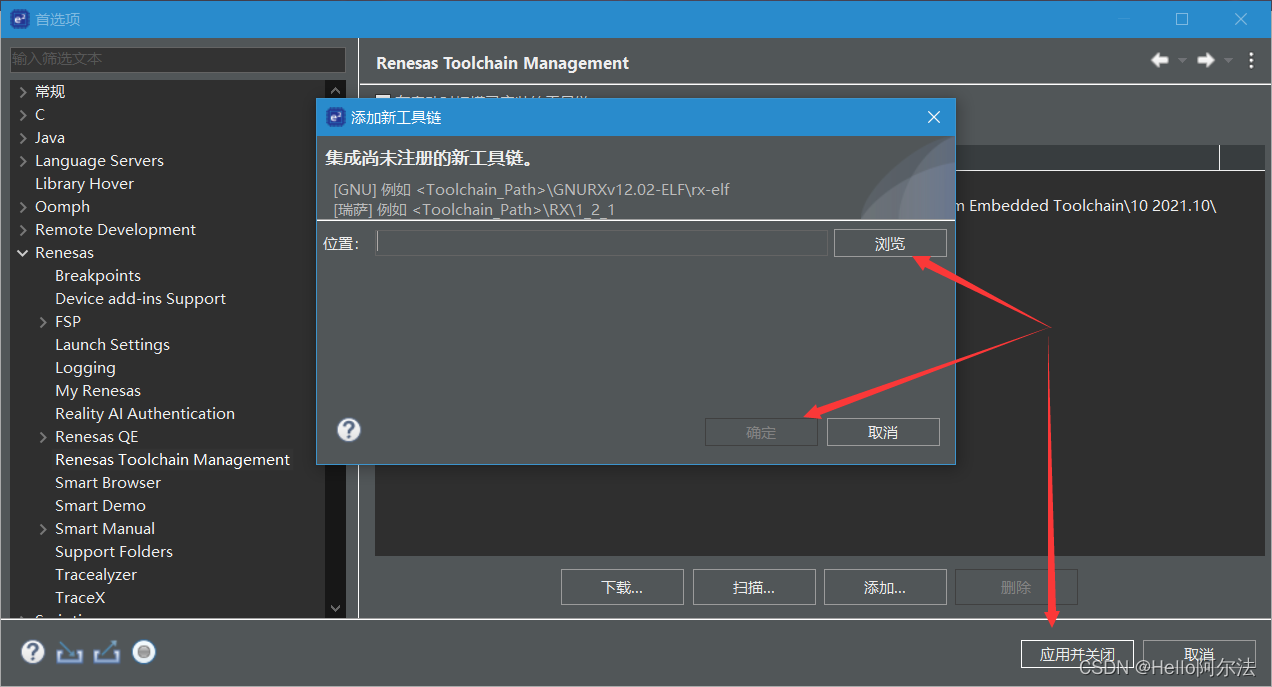
Task: Click the help icon inside the toolchain dialog
Action: coord(348,430)
